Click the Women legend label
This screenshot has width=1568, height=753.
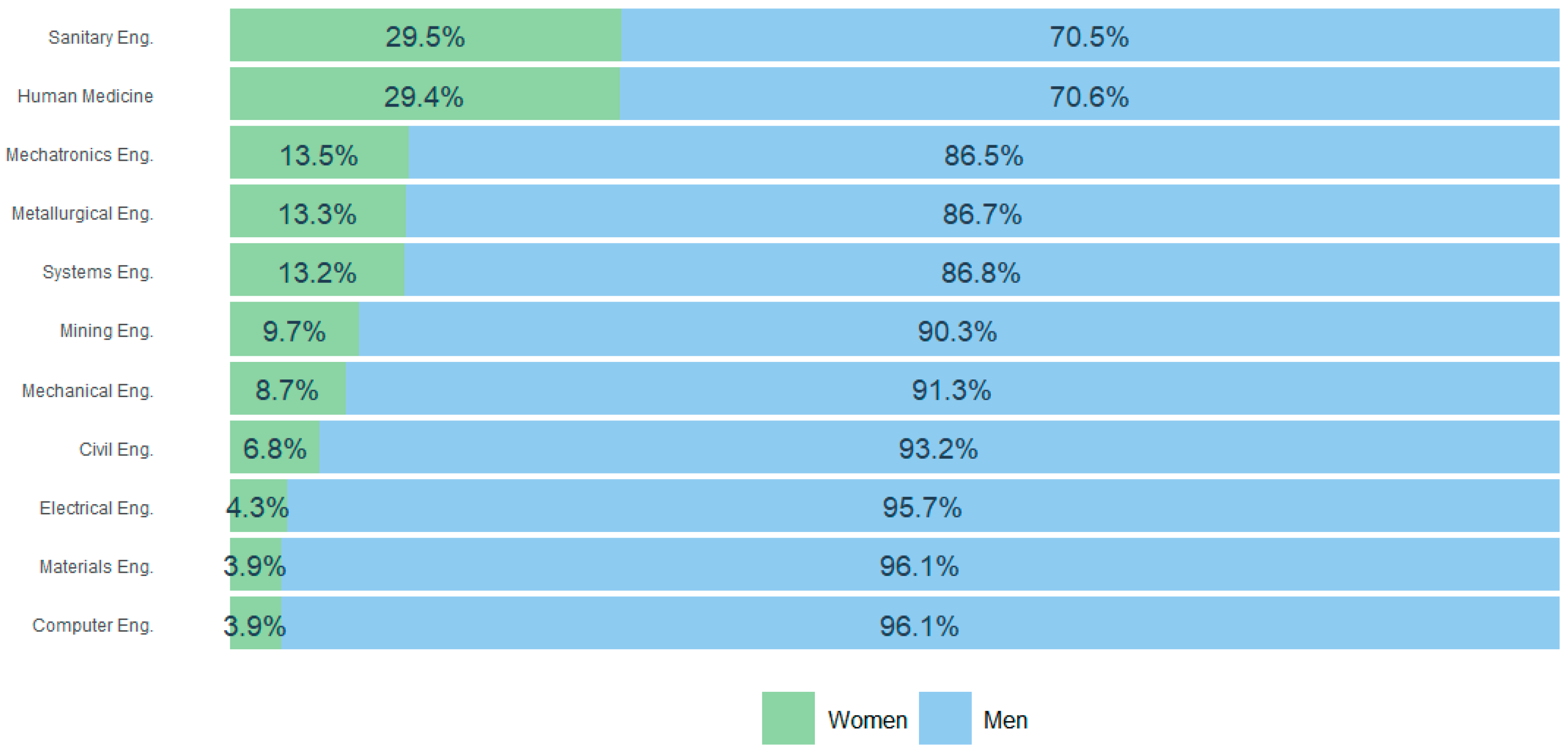point(868,720)
